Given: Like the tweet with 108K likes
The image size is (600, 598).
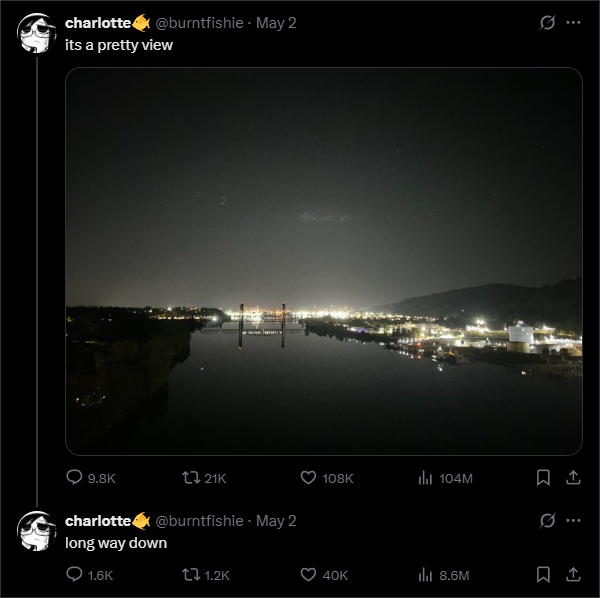Looking at the screenshot, I should [x=327, y=478].
